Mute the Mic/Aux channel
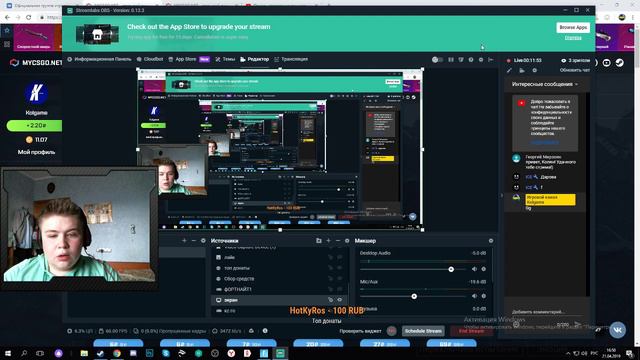The height and width of the screenshot is (360, 640). pyautogui.click(x=474, y=296)
